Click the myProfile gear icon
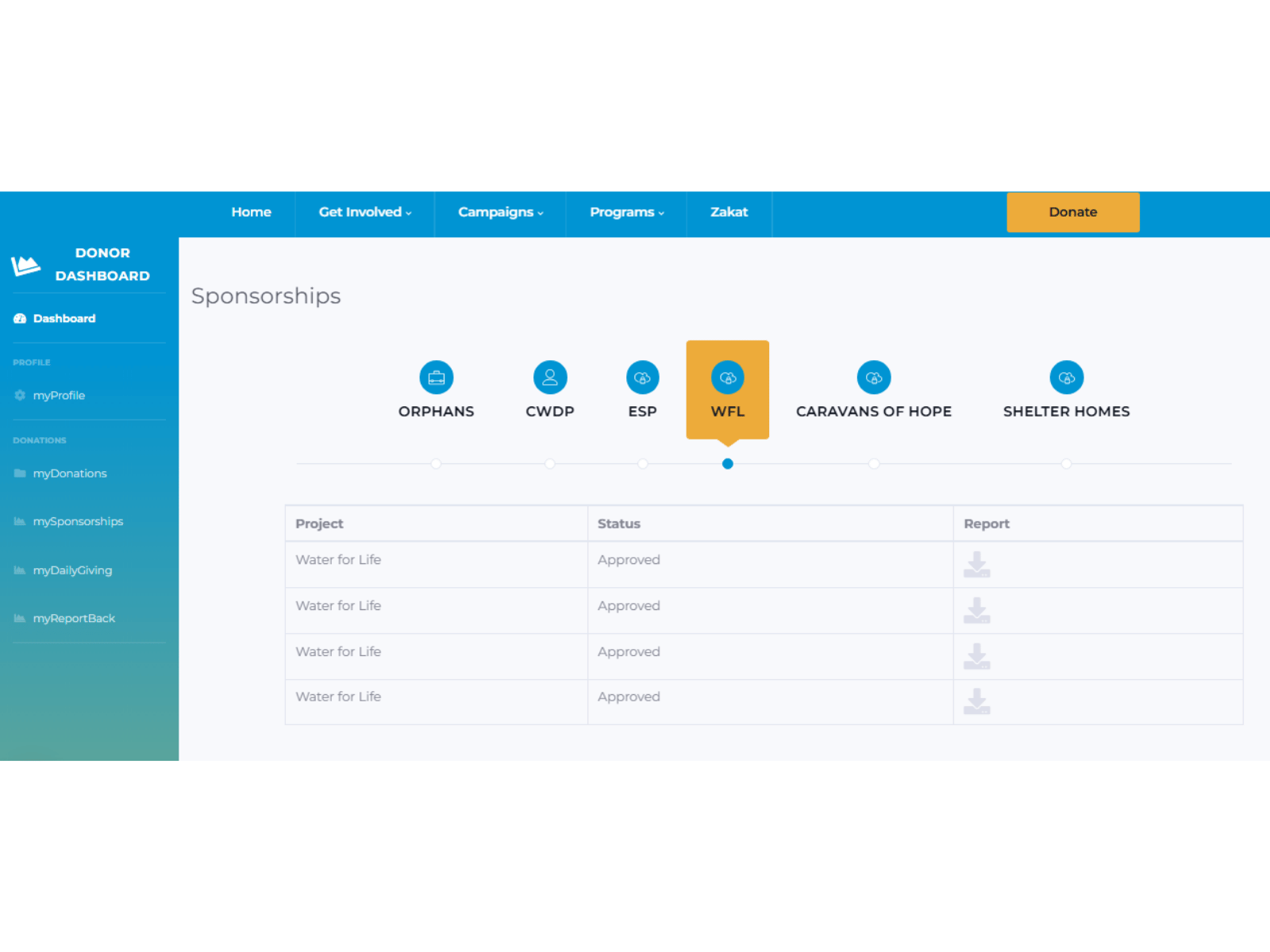 click(x=20, y=395)
